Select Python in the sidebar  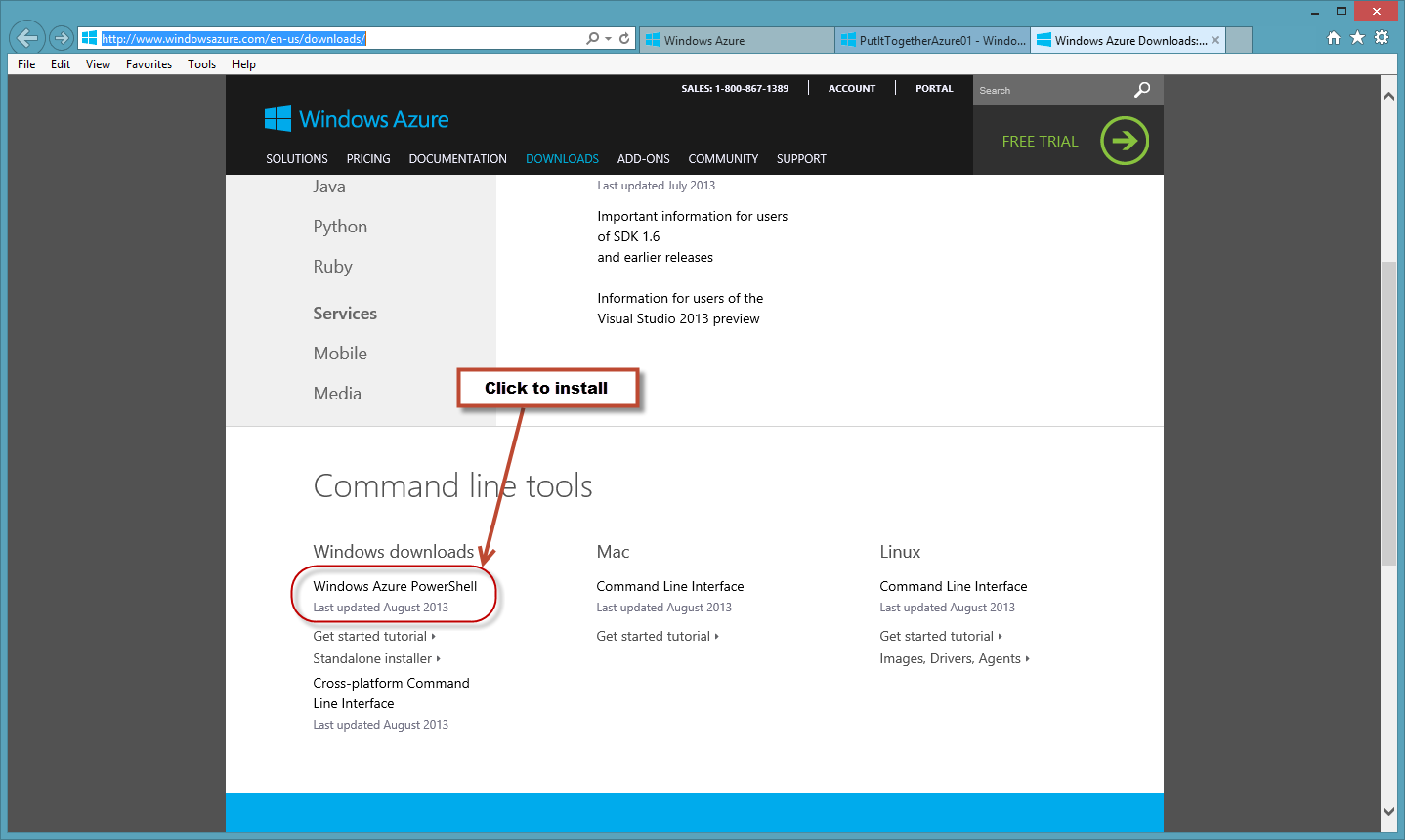coord(340,227)
